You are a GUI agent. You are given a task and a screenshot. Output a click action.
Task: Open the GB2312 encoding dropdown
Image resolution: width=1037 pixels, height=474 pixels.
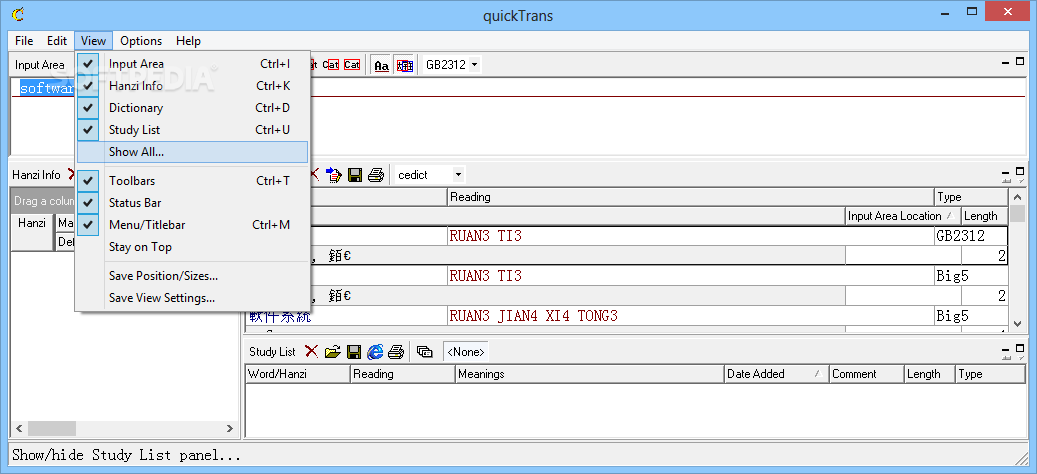(474, 65)
